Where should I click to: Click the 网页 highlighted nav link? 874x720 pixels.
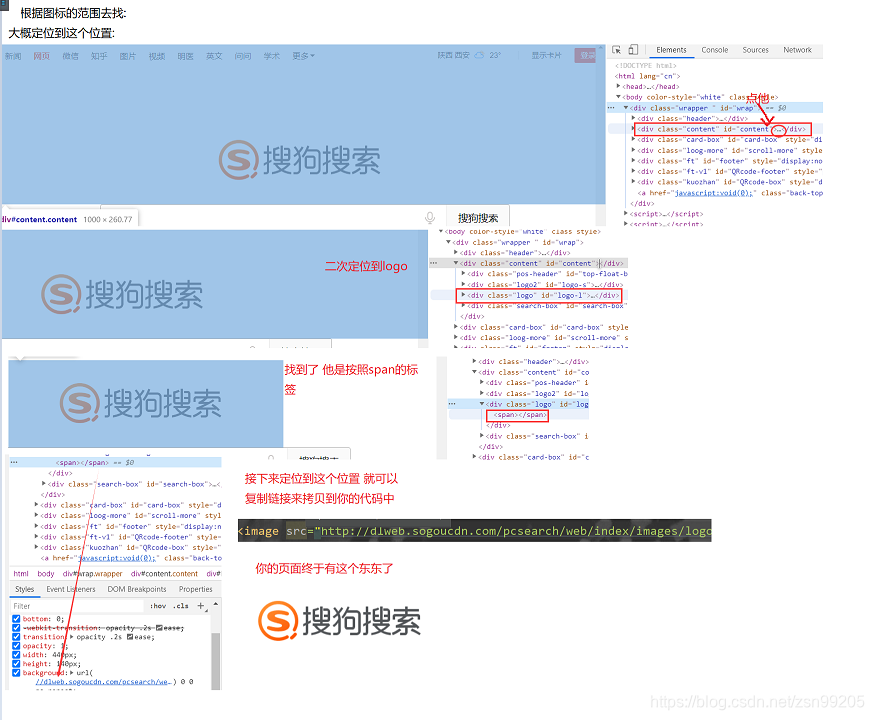pyautogui.click(x=41, y=56)
